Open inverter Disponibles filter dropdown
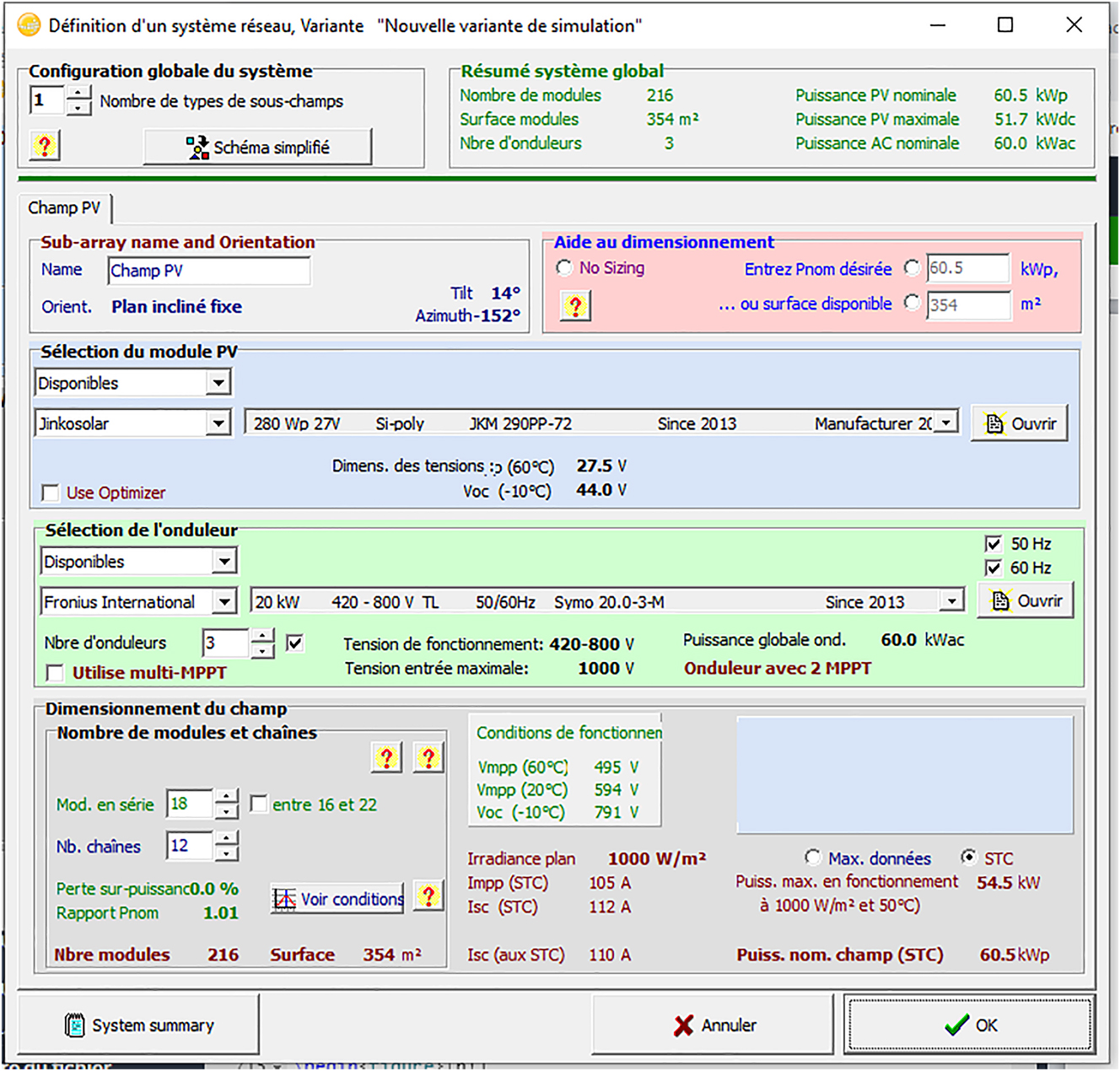 tap(223, 562)
